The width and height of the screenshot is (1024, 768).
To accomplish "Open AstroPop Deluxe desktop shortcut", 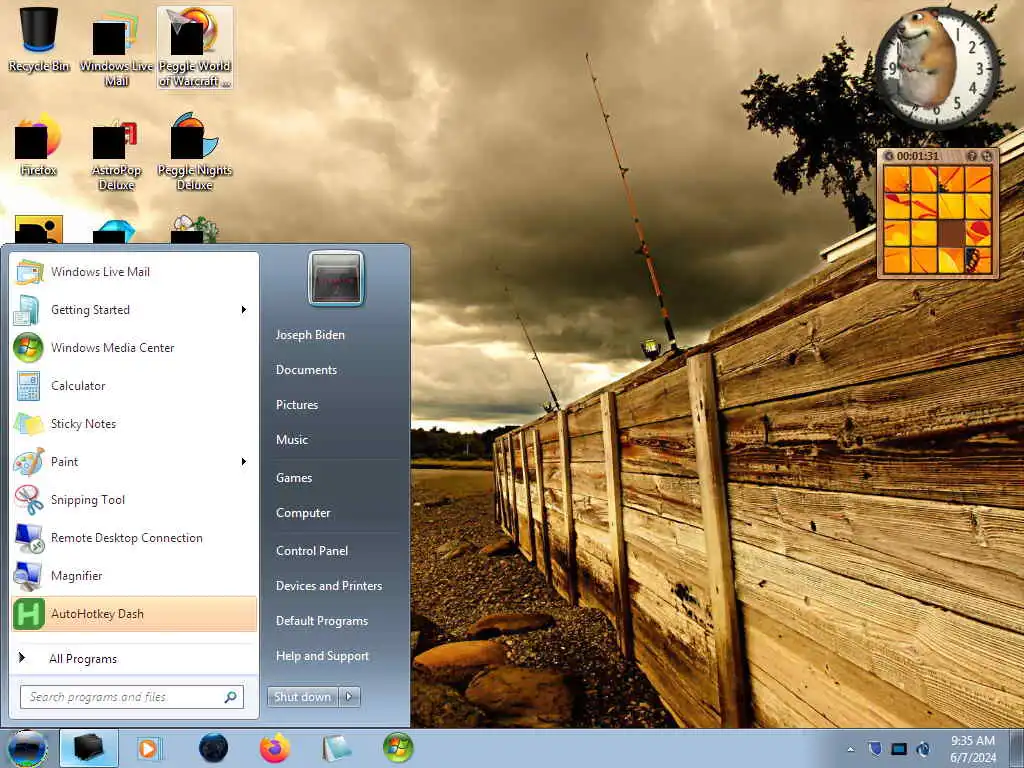I will (x=116, y=152).
